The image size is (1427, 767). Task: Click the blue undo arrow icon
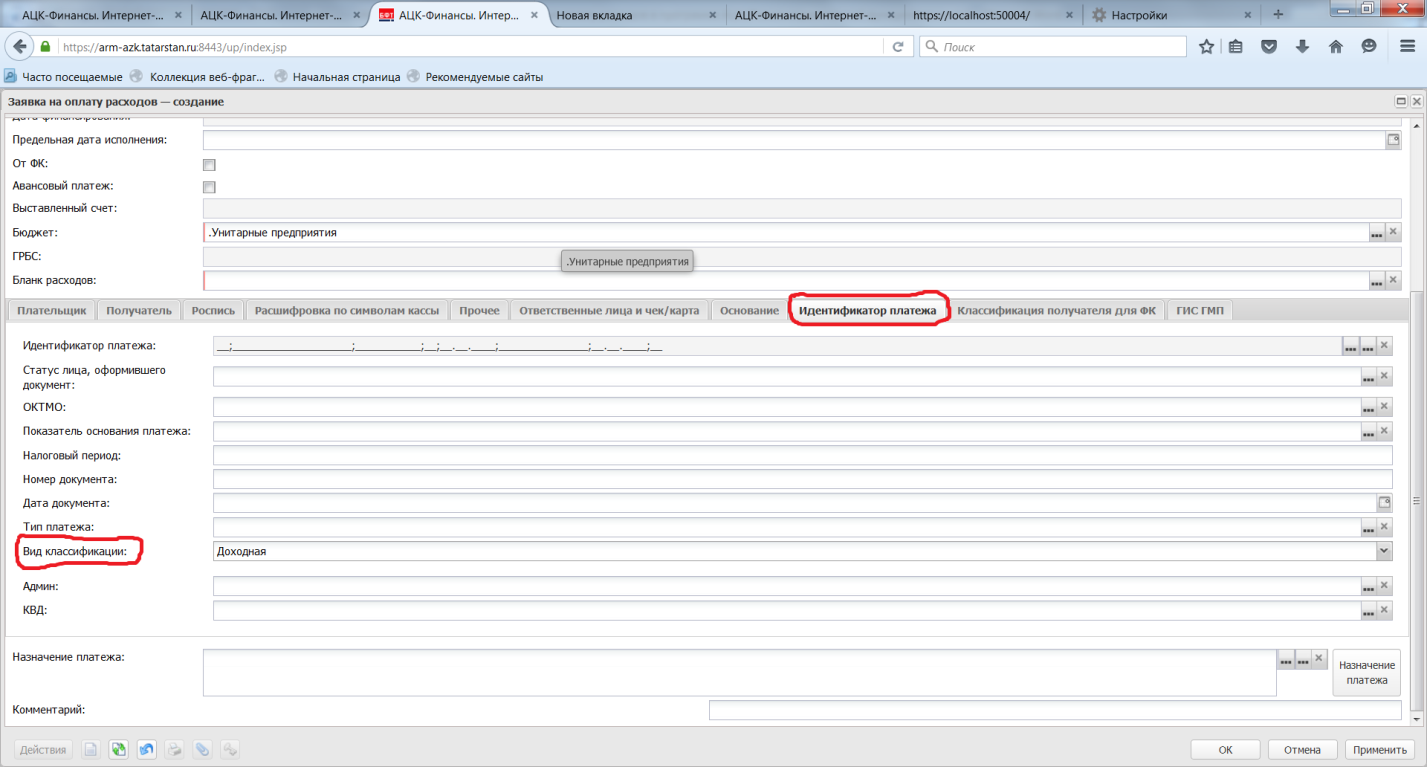[147, 750]
